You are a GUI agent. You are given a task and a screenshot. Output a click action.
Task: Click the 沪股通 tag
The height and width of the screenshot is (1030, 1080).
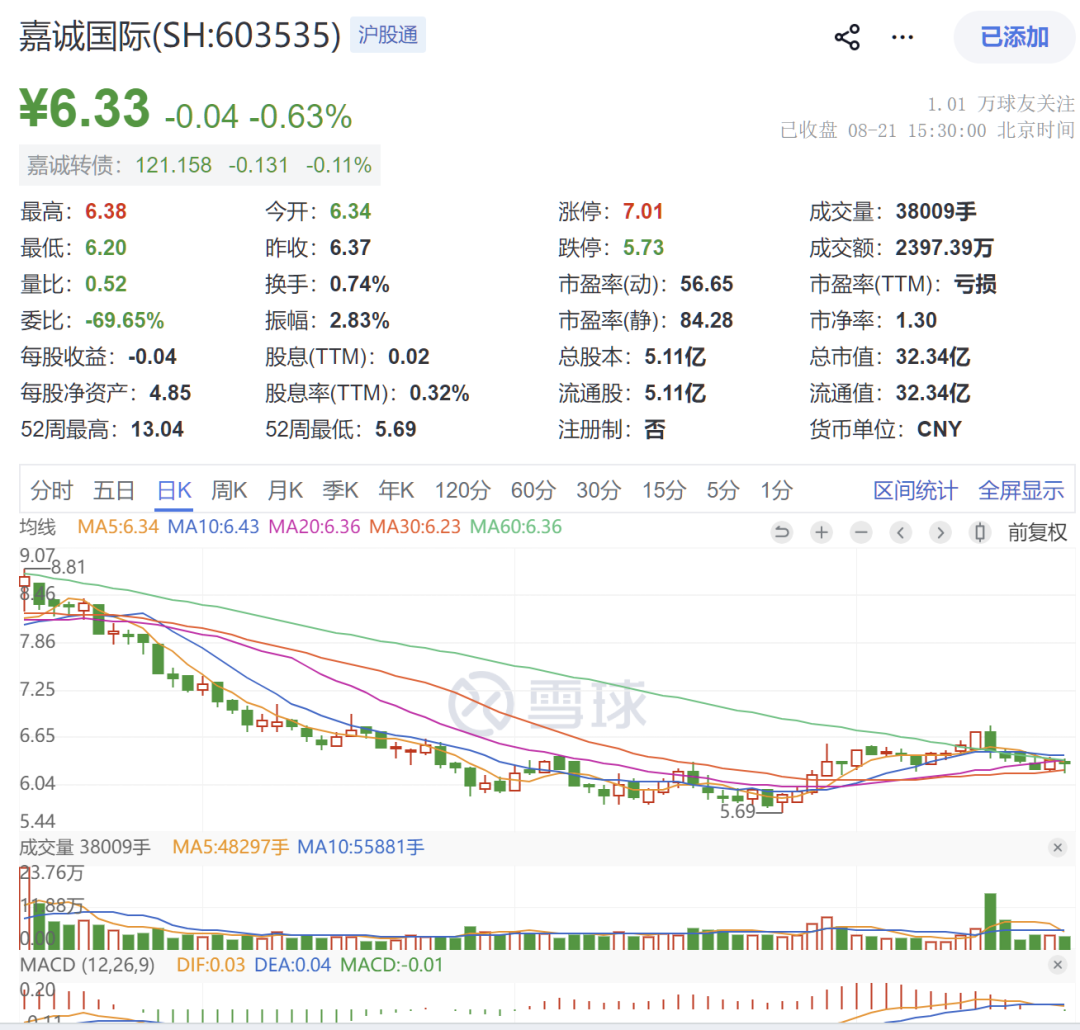click(388, 35)
